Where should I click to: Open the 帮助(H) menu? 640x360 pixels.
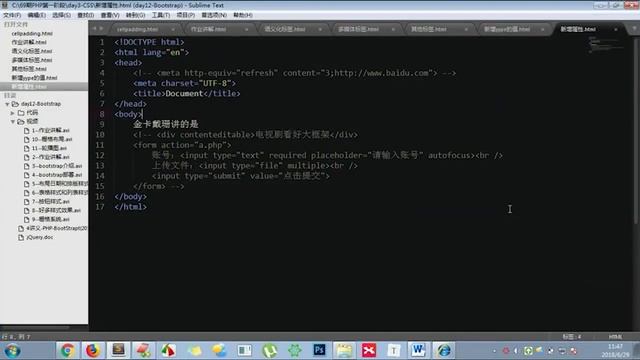click(243, 15)
